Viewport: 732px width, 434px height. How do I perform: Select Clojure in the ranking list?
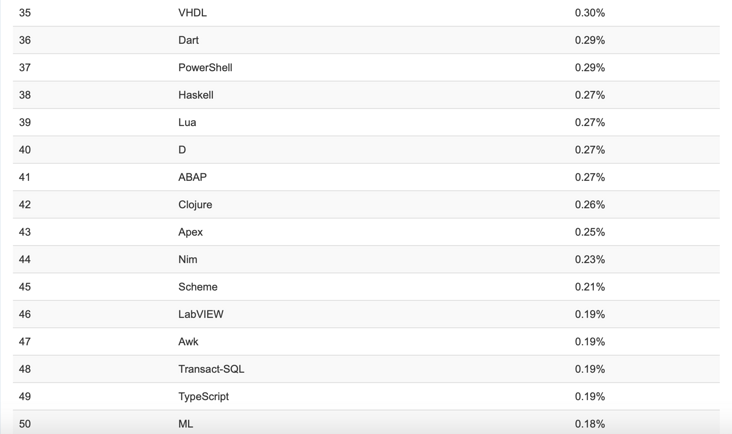(195, 205)
